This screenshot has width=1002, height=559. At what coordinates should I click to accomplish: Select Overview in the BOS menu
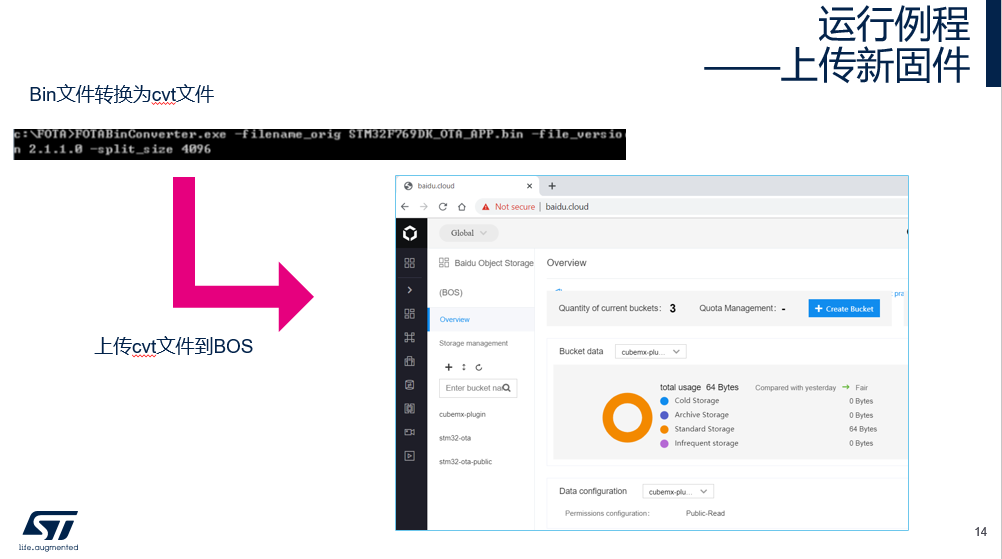click(x=454, y=319)
